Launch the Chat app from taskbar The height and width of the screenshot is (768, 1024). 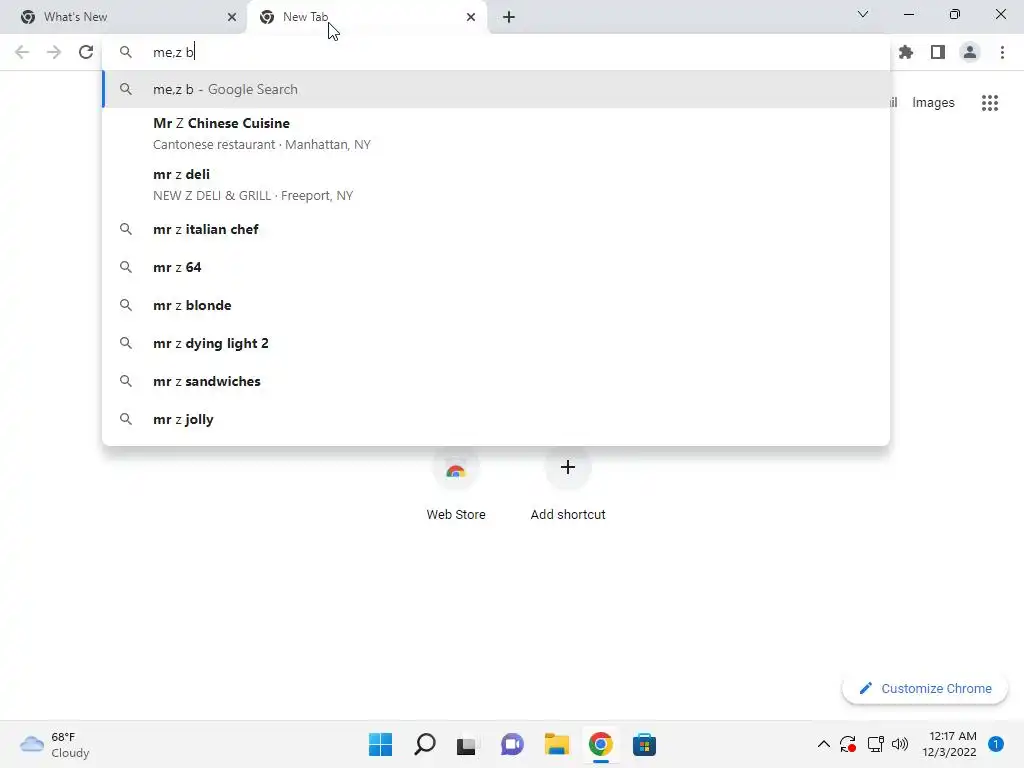512,744
